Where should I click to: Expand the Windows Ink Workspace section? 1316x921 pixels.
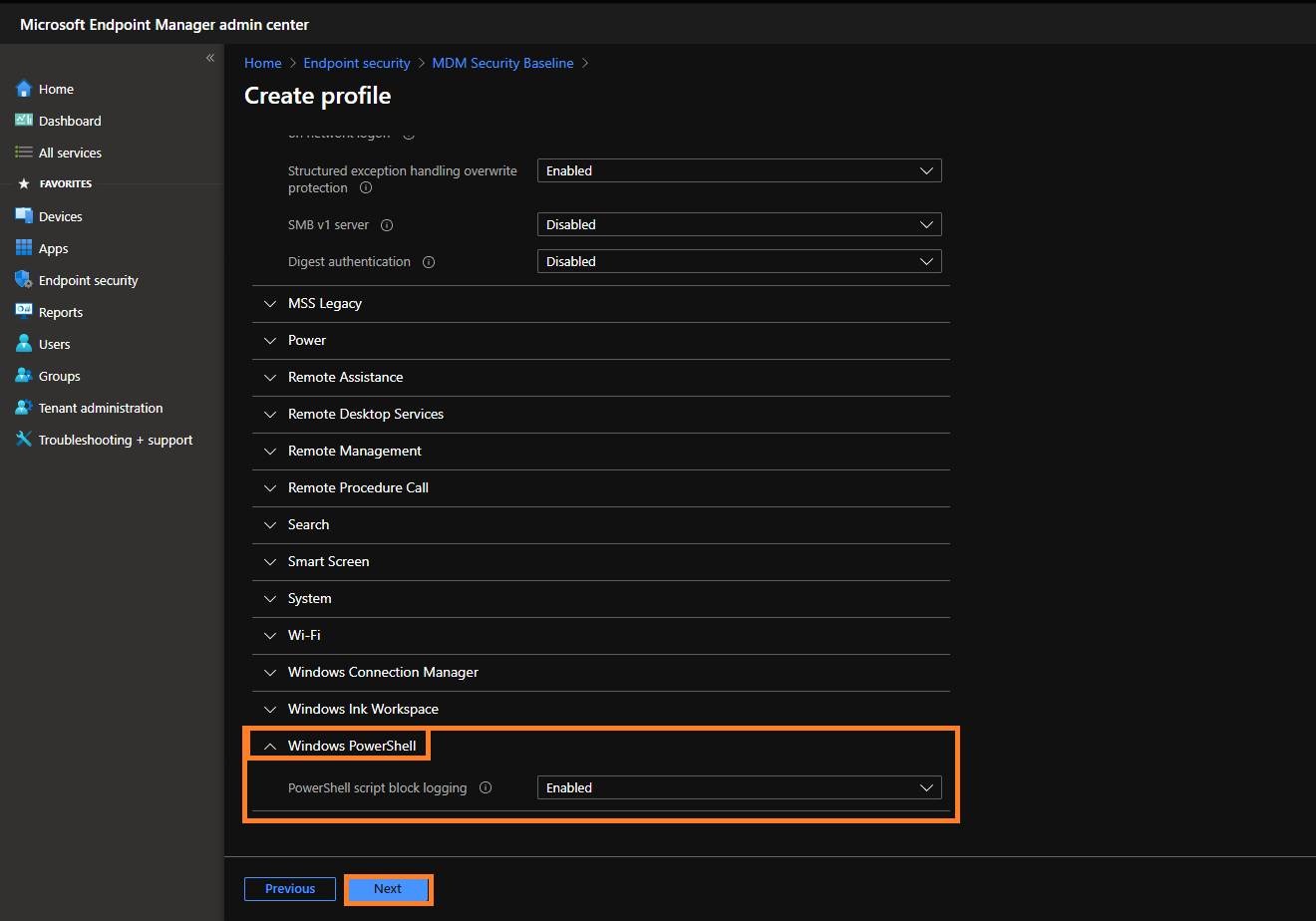pos(601,710)
